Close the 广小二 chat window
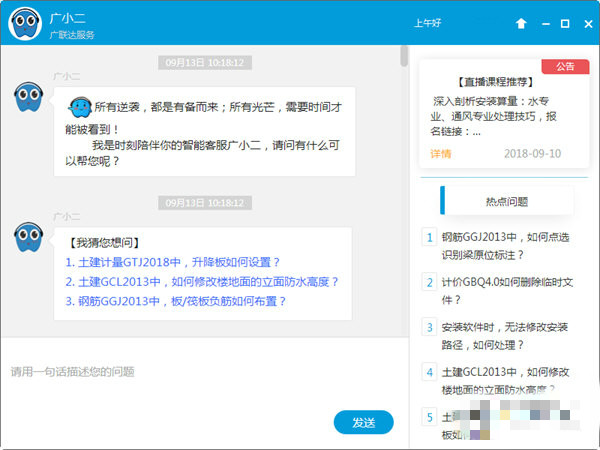This screenshot has height=450, width=600. pos(586,23)
